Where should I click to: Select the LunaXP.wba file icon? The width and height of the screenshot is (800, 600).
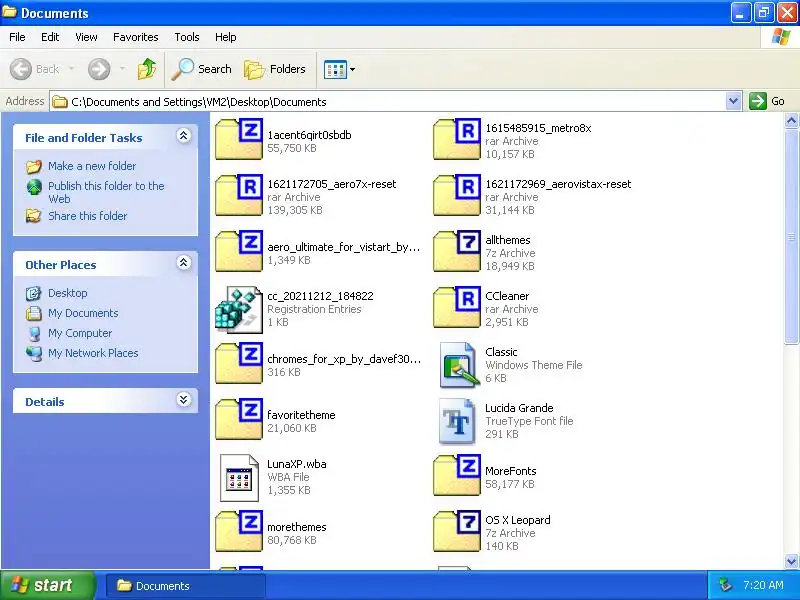point(239,478)
